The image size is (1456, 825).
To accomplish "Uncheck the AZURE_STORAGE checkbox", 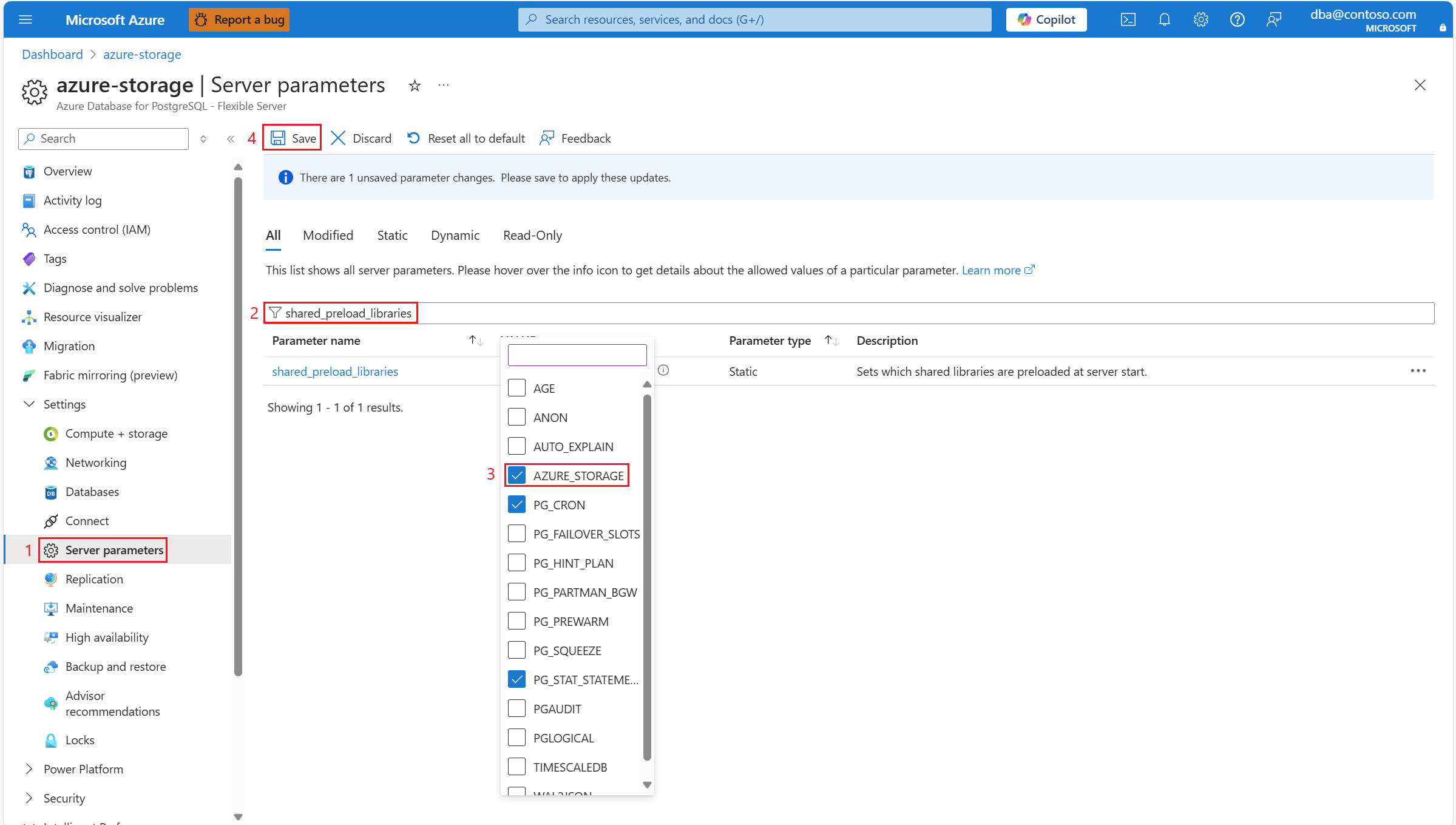I will [516, 475].
